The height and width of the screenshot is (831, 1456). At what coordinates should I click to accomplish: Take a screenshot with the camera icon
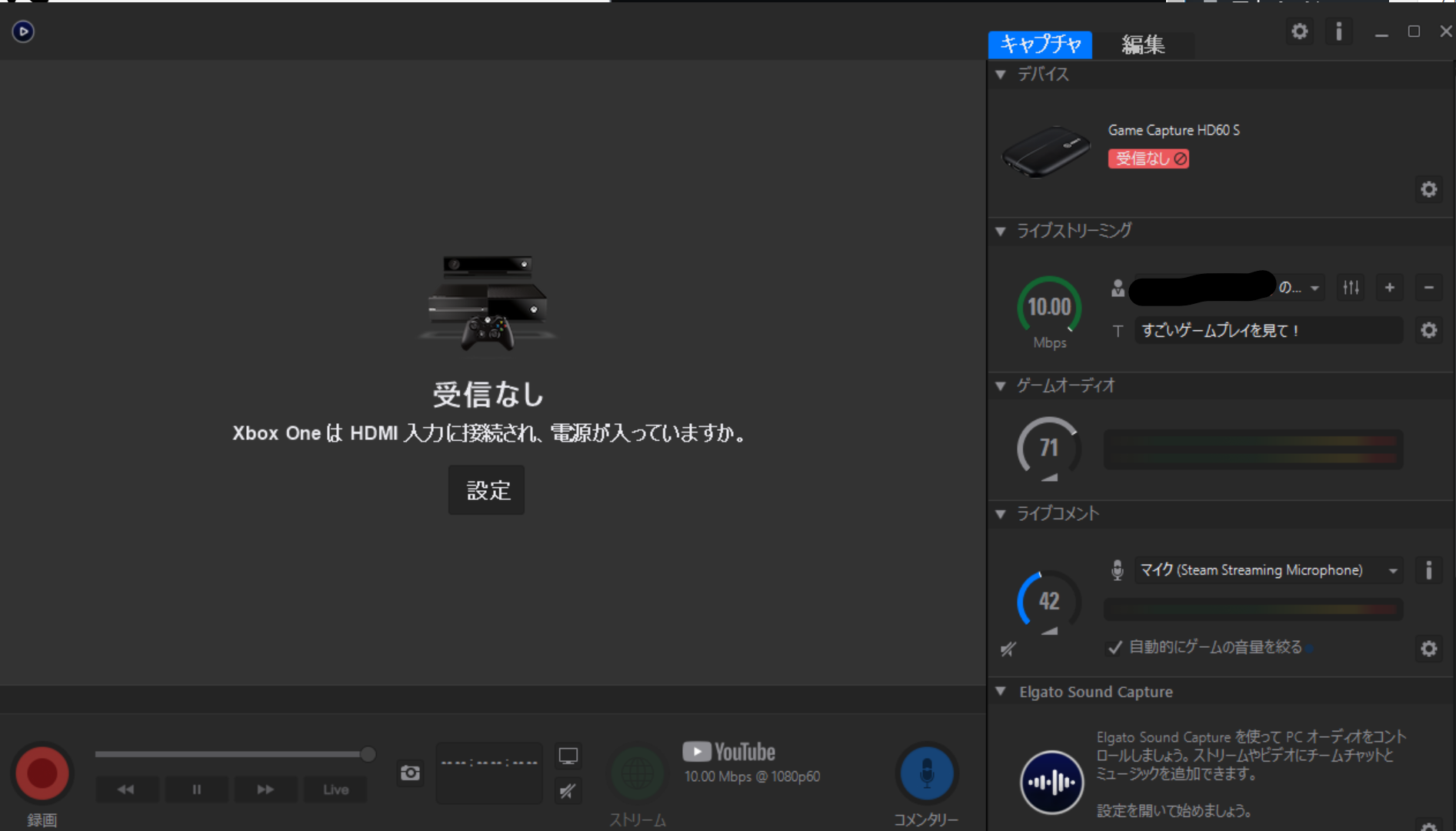(411, 773)
